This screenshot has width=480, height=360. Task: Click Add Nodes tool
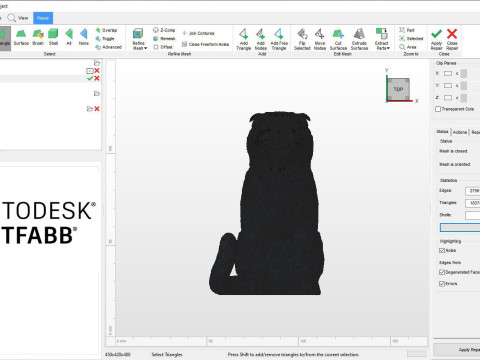(x=261, y=39)
